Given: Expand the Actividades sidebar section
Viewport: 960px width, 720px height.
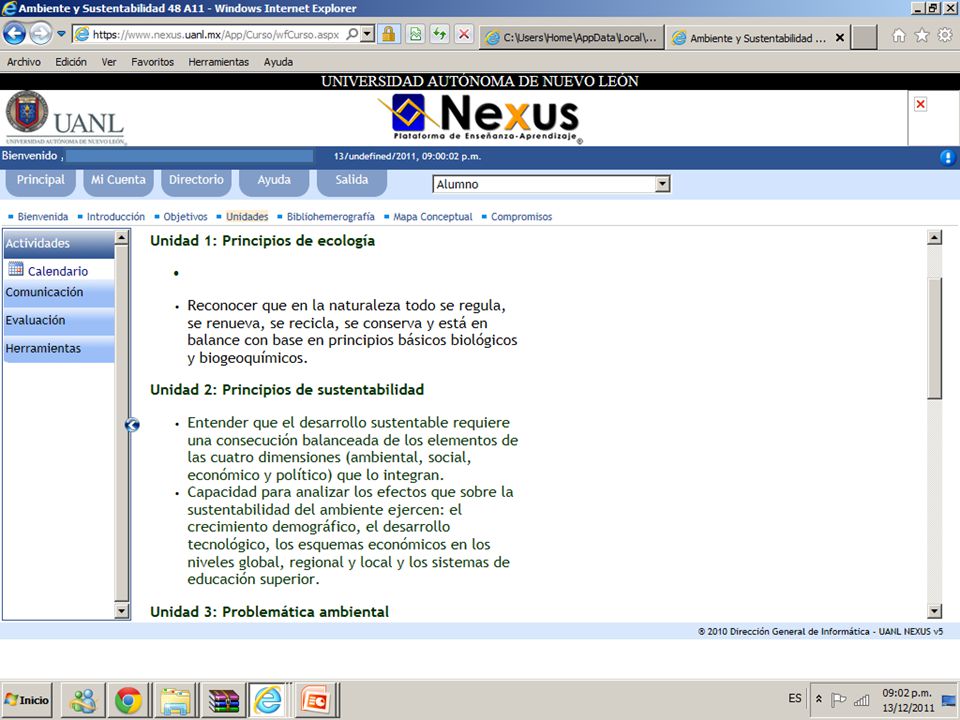Looking at the screenshot, I should pos(59,244).
